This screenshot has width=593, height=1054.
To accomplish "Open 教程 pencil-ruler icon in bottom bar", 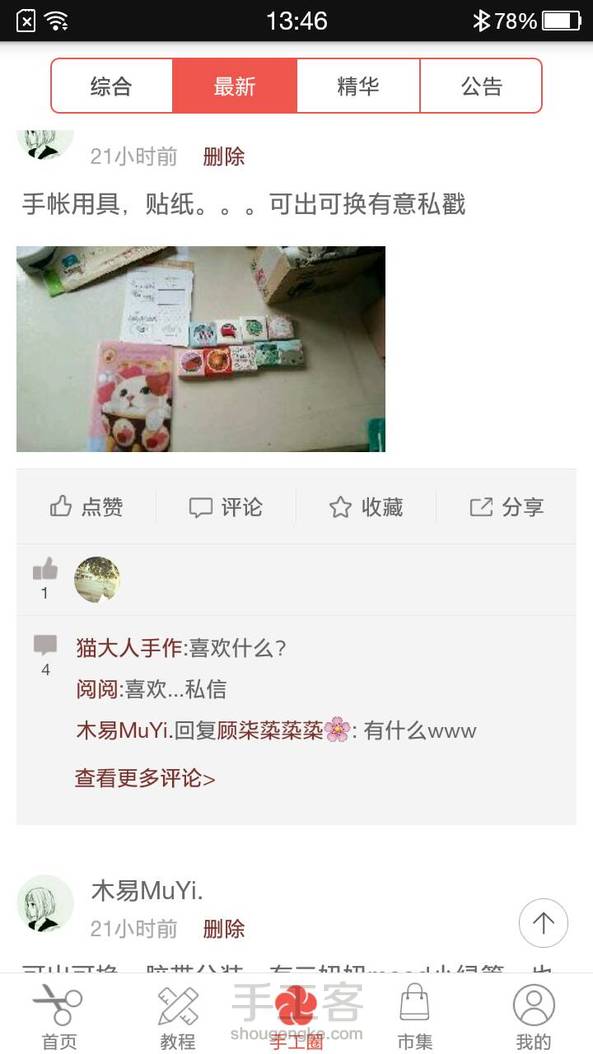I will (x=178, y=1006).
